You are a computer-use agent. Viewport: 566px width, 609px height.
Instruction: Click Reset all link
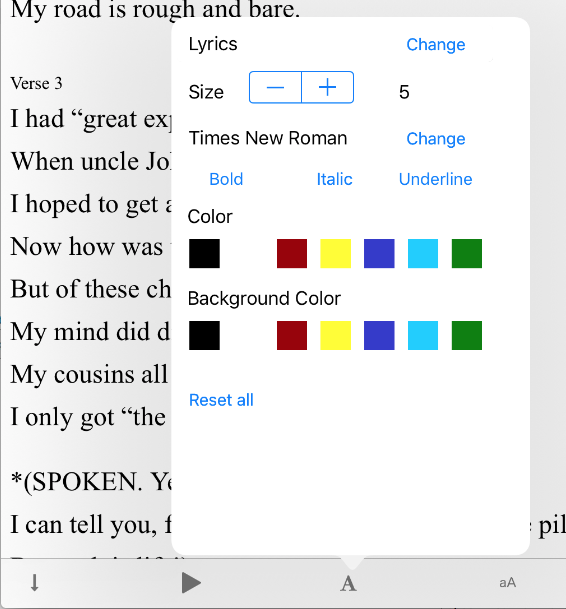[x=221, y=400]
